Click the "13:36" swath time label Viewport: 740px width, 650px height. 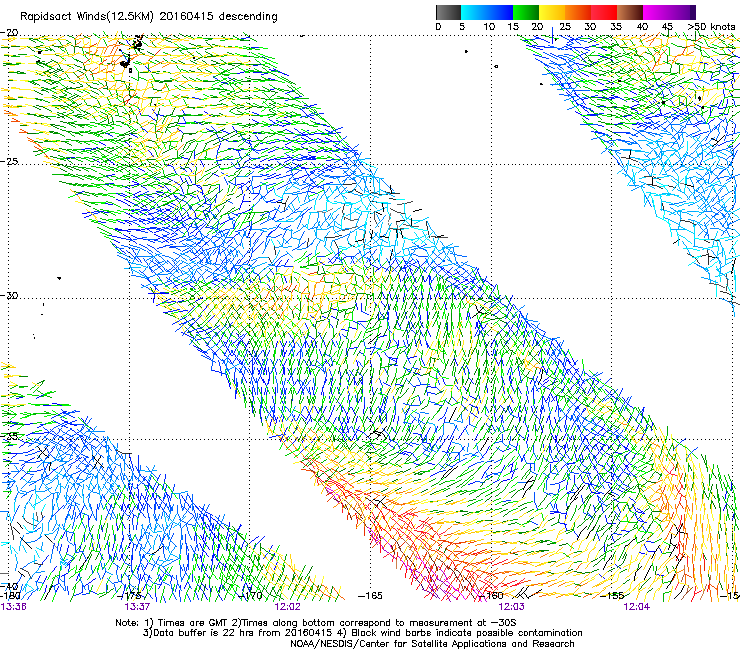pyautogui.click(x=13, y=607)
